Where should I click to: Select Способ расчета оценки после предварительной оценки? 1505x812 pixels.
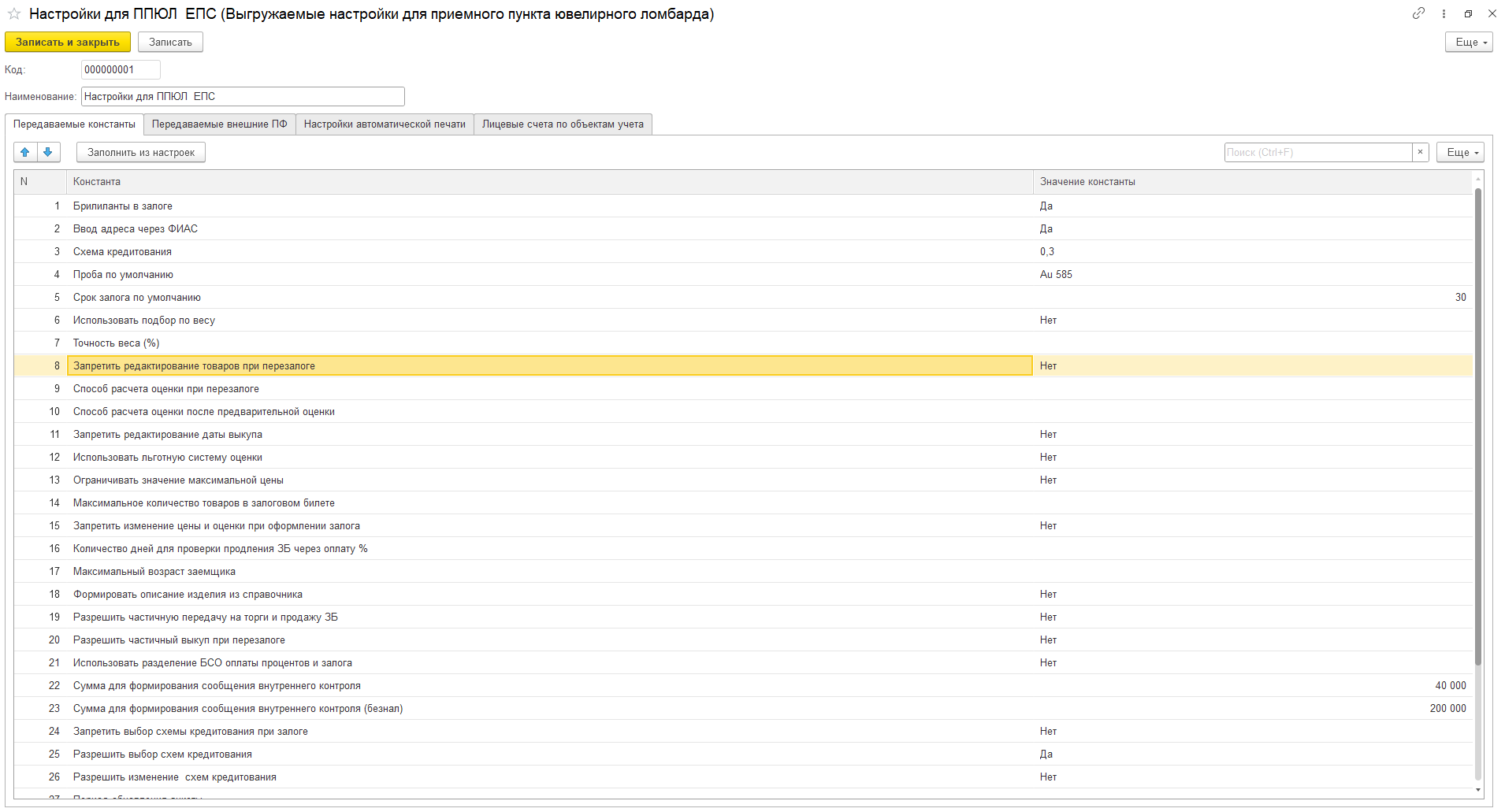click(x=743, y=411)
